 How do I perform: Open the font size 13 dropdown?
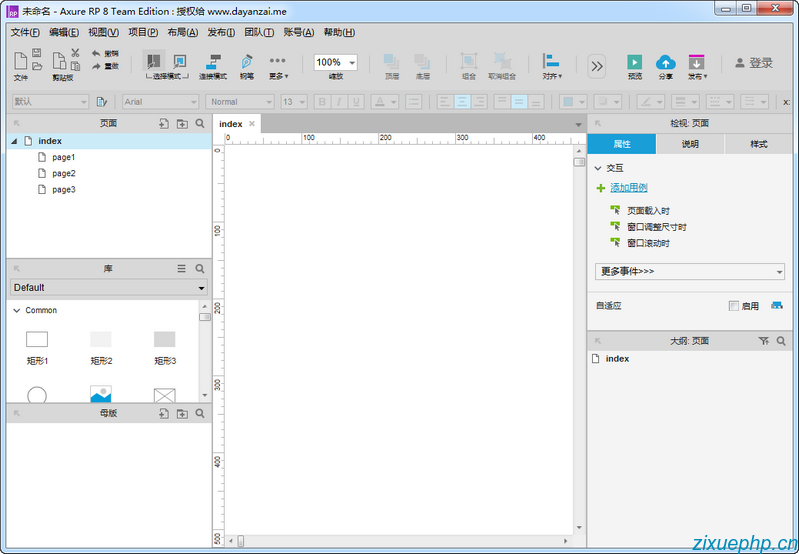pyautogui.click(x=294, y=102)
